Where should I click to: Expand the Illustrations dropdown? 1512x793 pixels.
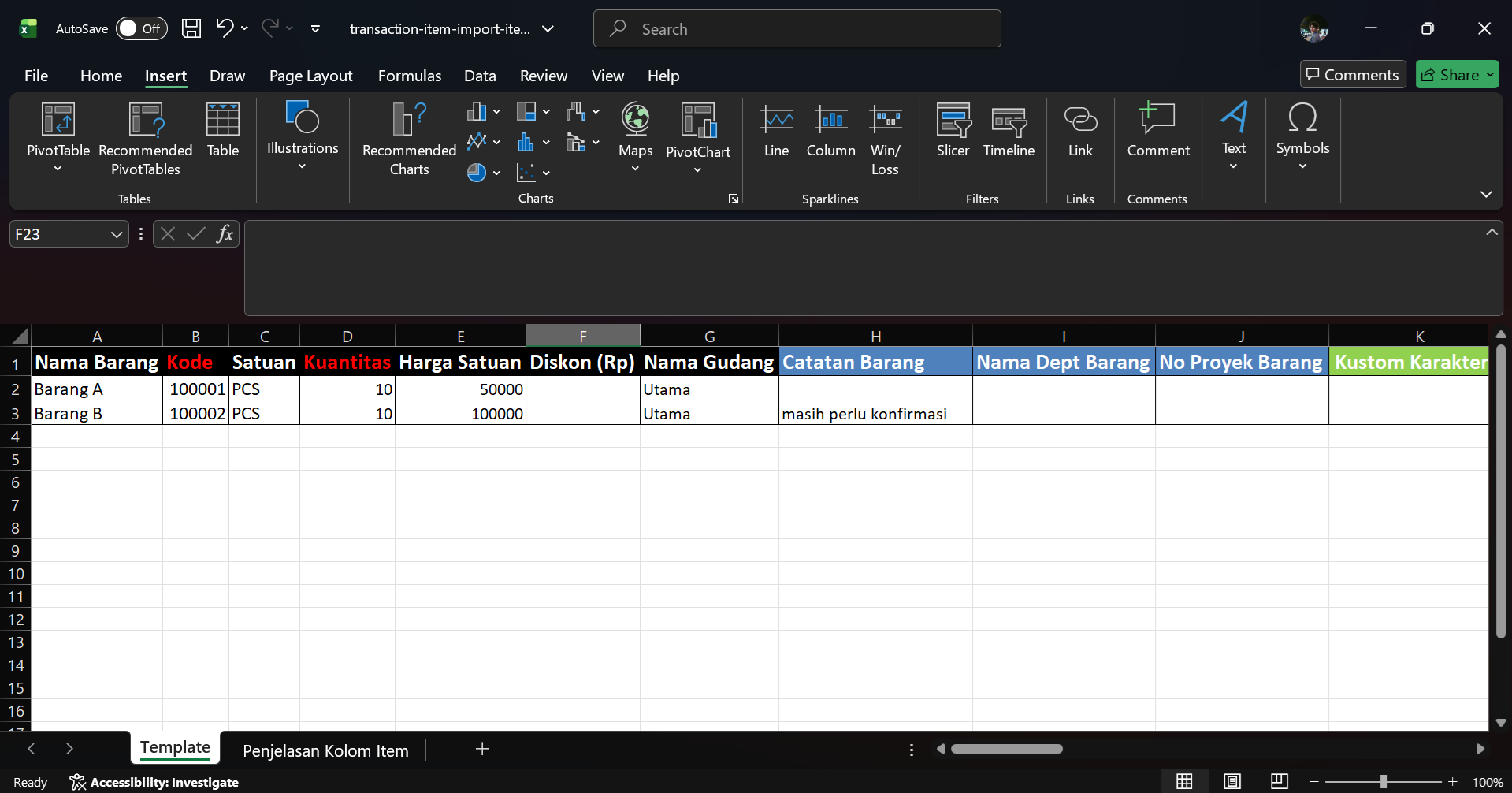click(302, 138)
